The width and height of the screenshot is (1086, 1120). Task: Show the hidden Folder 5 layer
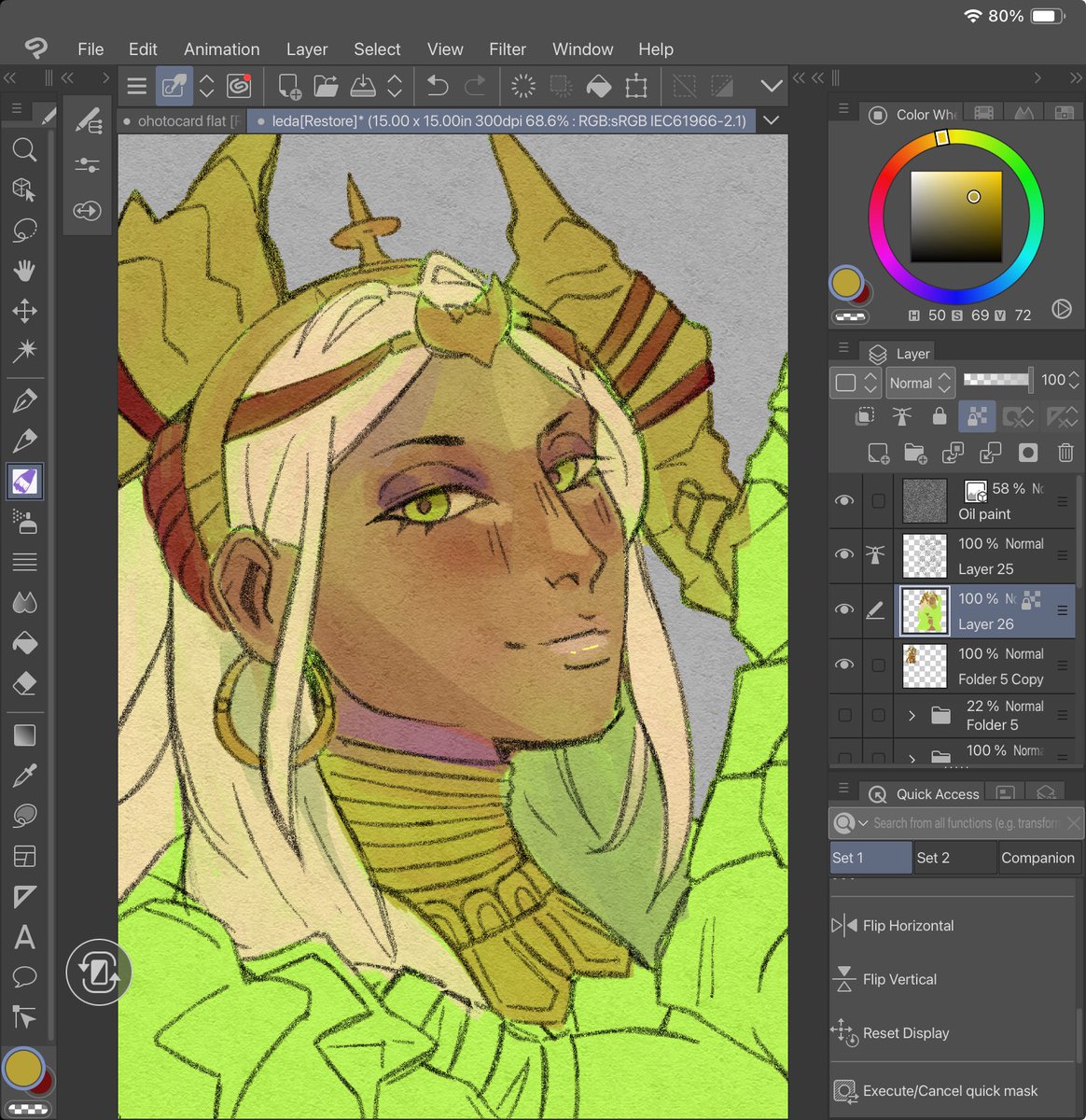pos(844,715)
